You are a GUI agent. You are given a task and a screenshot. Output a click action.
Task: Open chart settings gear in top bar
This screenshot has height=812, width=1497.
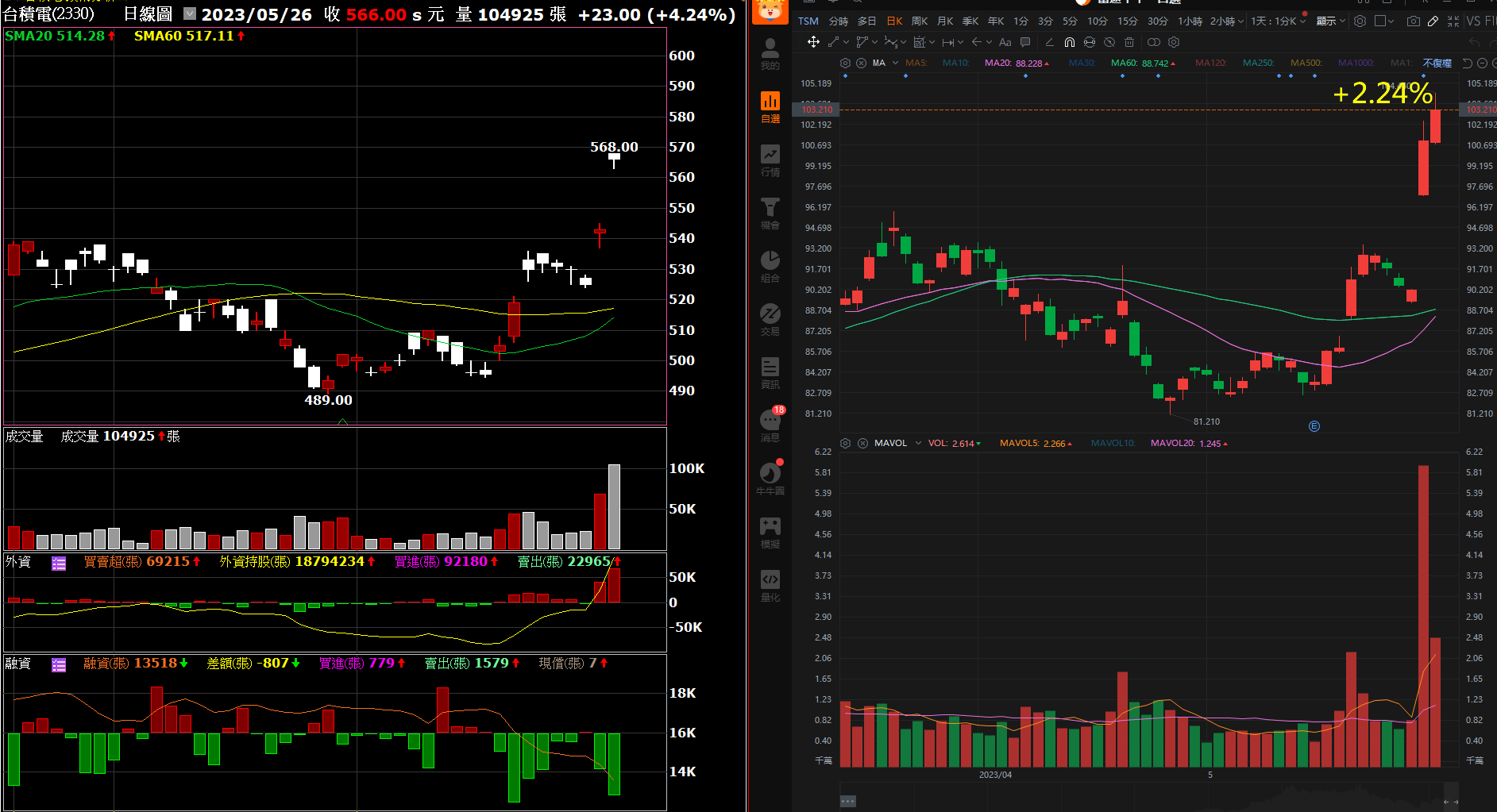click(x=1360, y=21)
